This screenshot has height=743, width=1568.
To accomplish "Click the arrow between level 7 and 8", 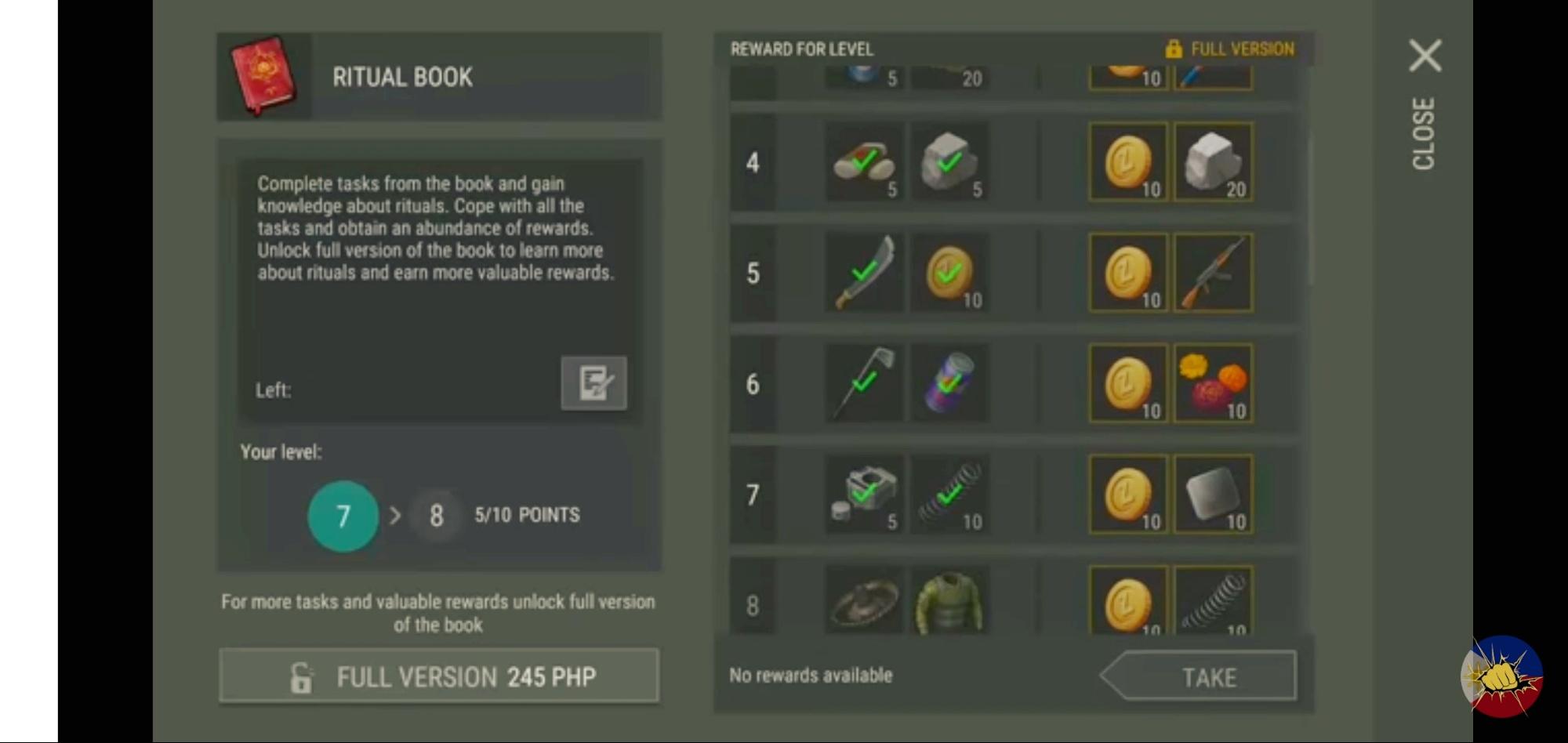I will tap(395, 516).
